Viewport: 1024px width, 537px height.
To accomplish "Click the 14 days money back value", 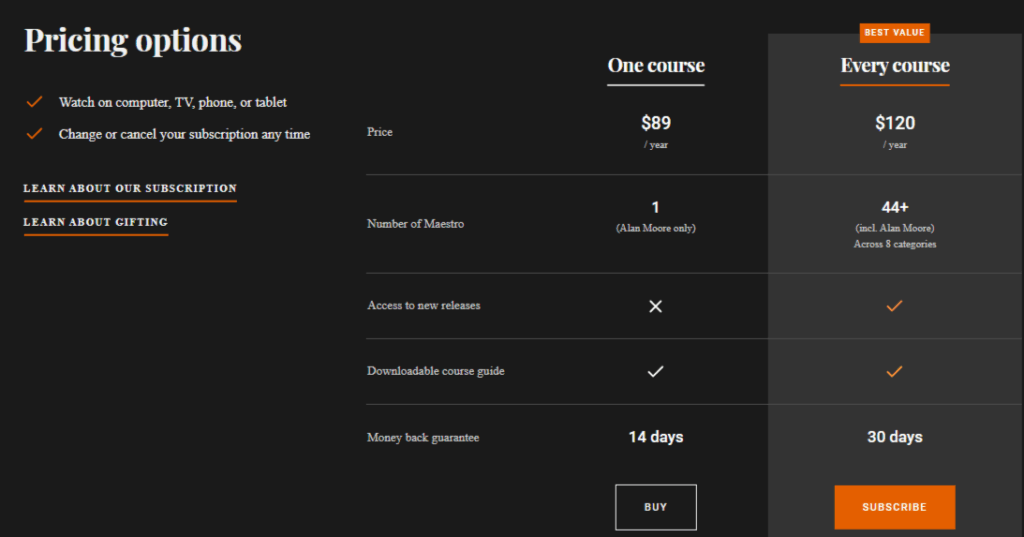I will tap(656, 437).
